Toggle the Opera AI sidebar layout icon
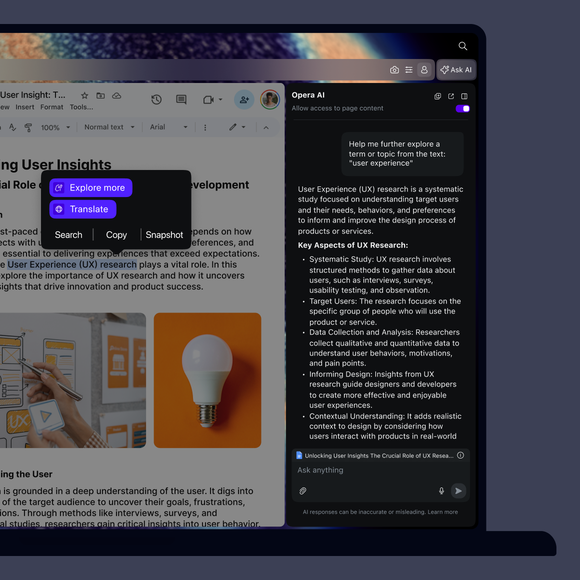Screen dimensions: 580x580 (464, 96)
